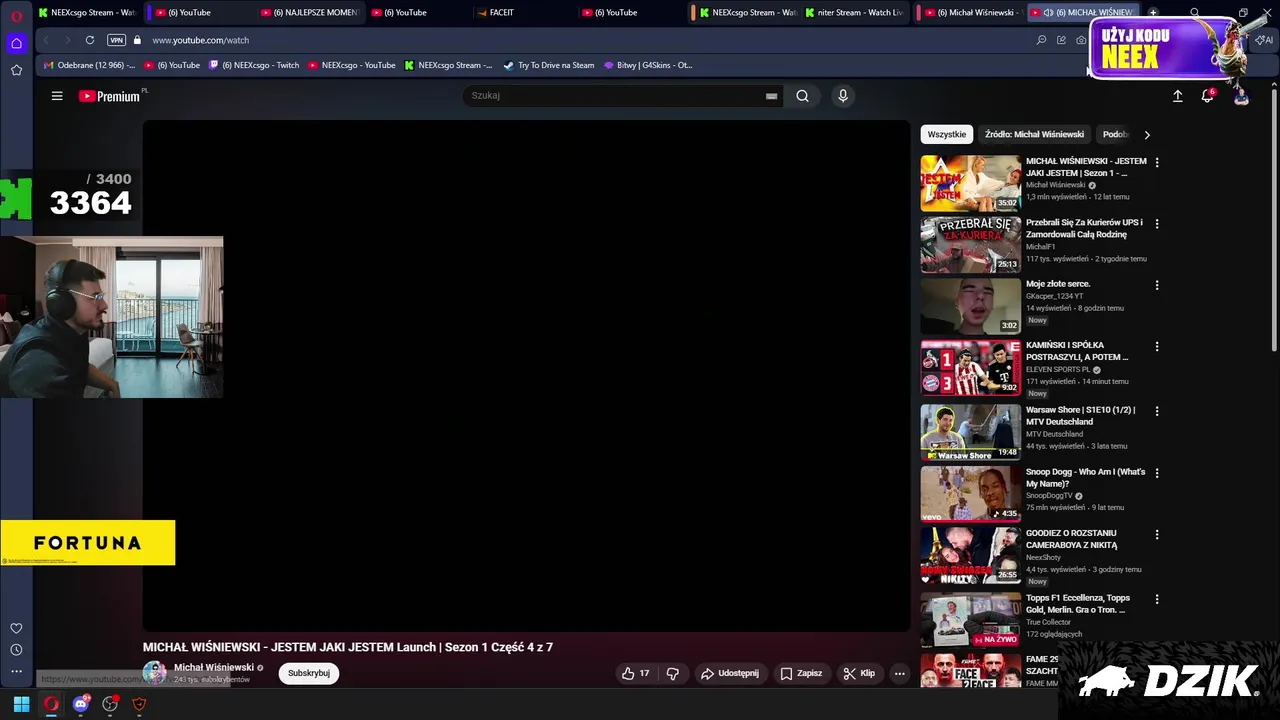
Task: Open Moje złote serce thumbnail
Action: tap(971, 306)
